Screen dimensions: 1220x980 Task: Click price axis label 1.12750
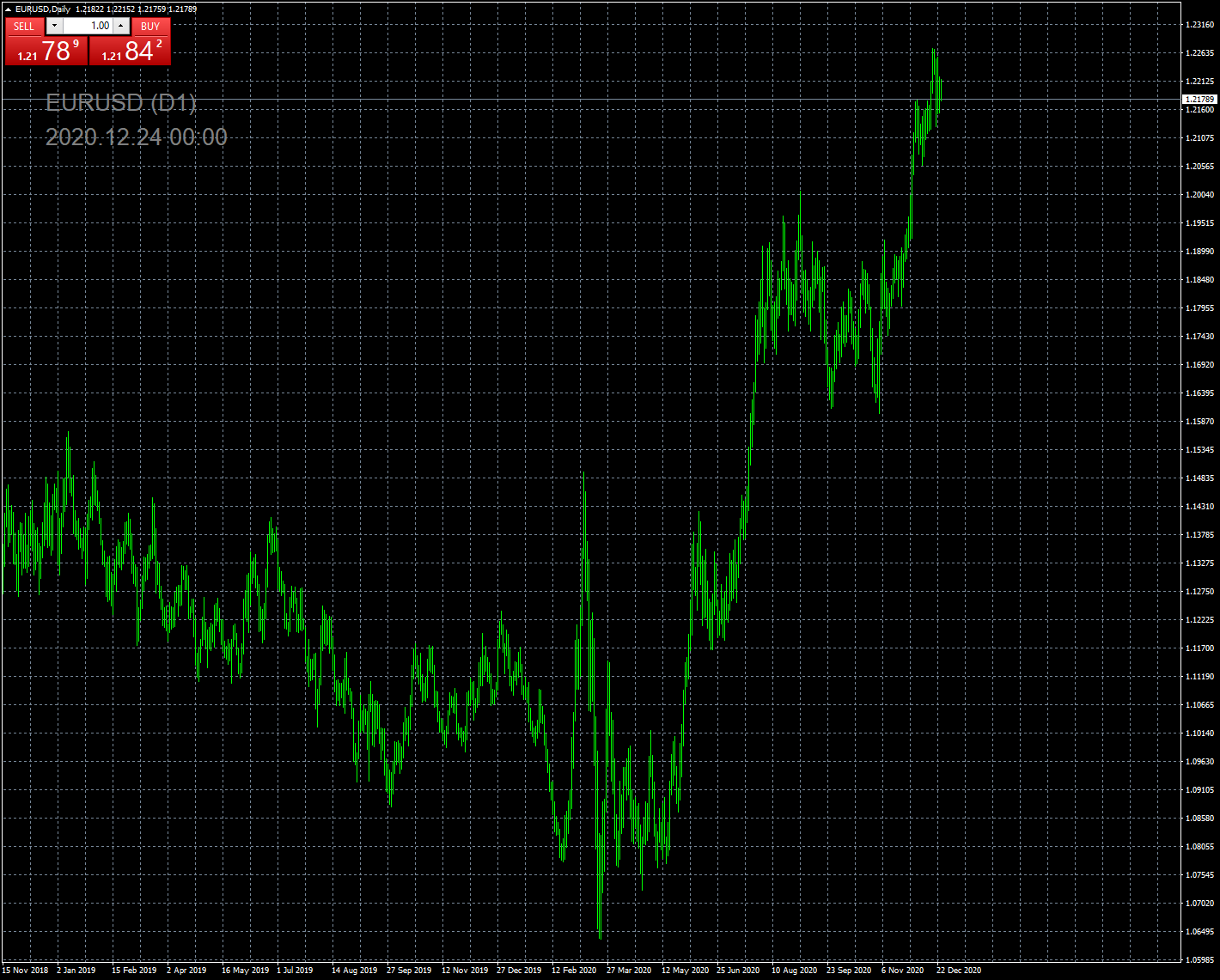pos(1199,592)
